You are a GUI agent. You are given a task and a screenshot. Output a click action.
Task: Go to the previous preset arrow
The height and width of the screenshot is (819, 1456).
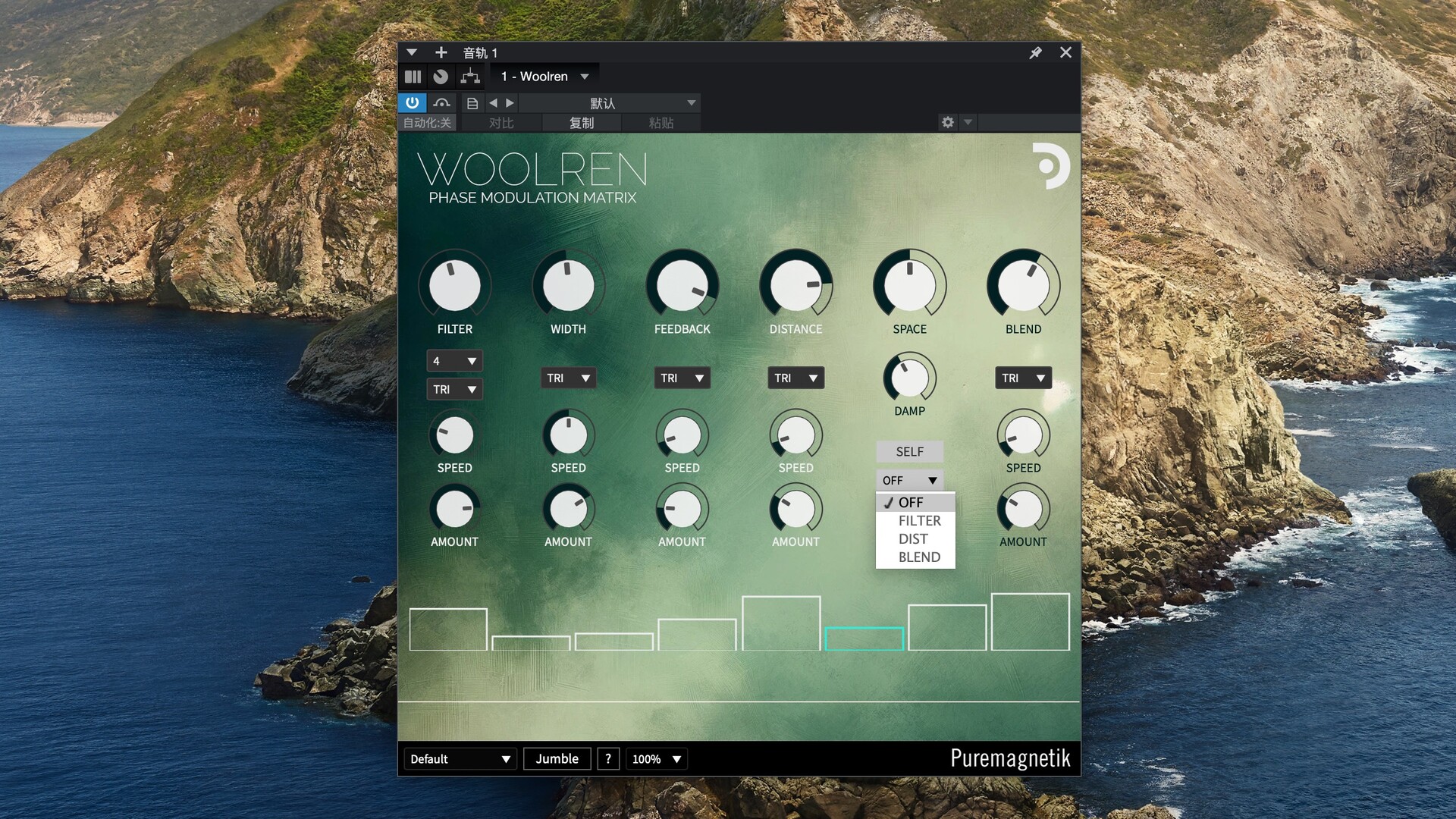(x=494, y=103)
